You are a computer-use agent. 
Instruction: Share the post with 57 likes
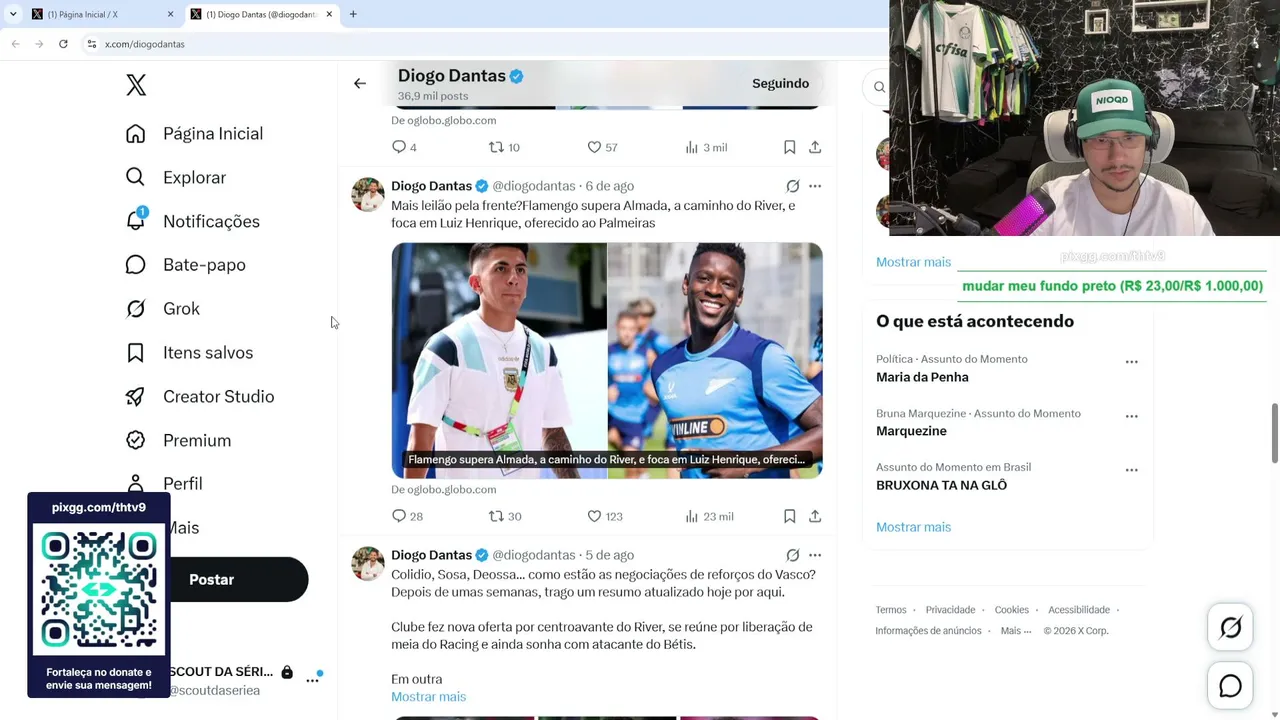click(815, 147)
